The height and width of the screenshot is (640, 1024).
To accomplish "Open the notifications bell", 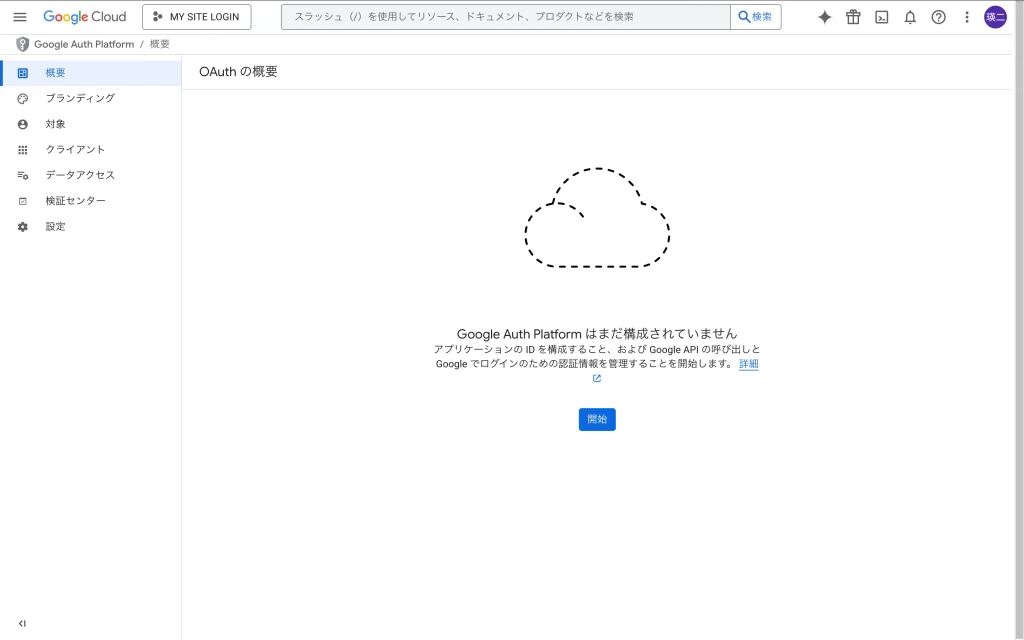I will point(910,17).
